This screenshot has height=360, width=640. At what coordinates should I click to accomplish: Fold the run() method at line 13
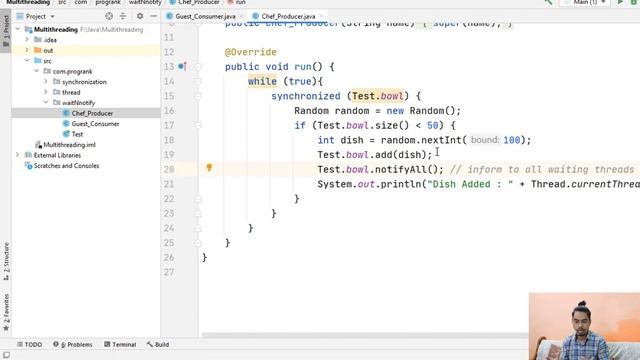click(198, 67)
